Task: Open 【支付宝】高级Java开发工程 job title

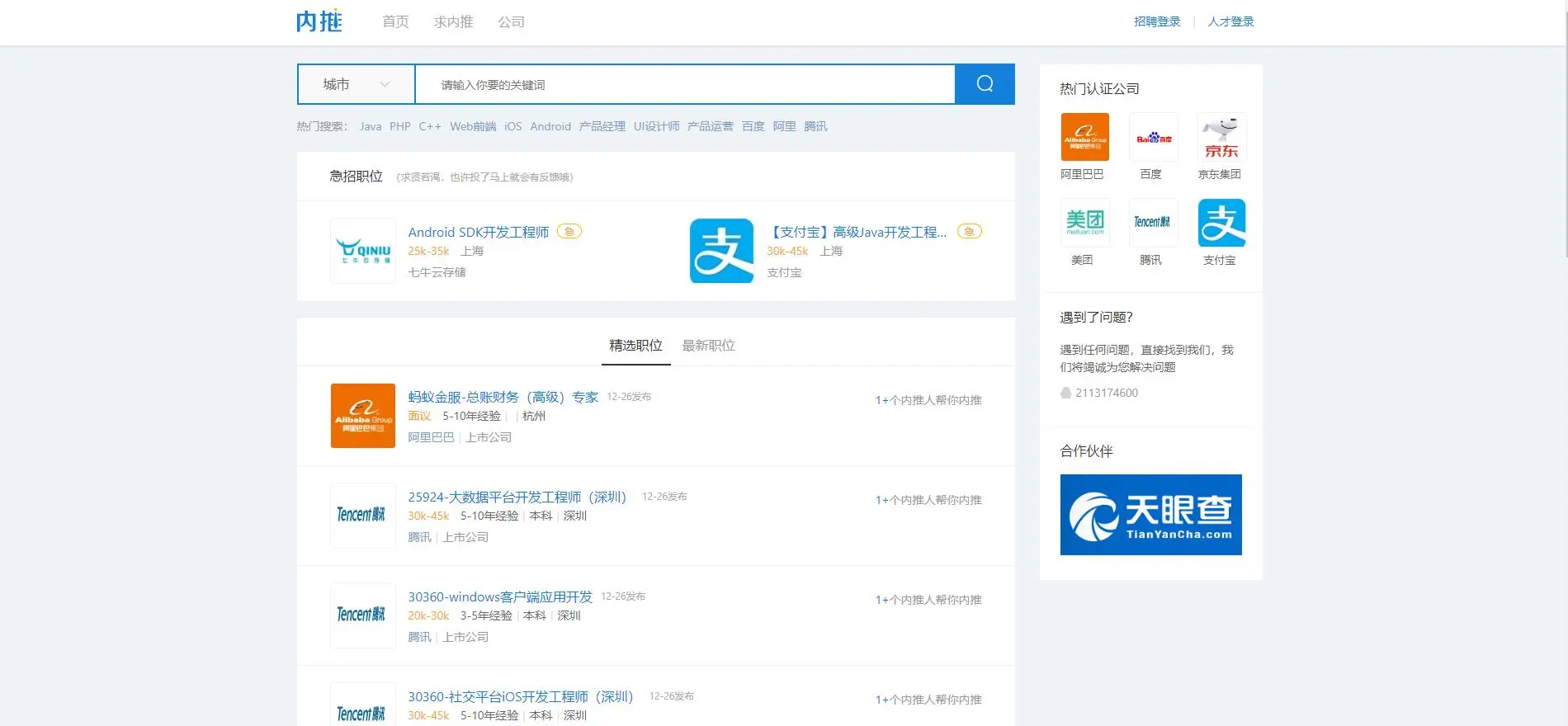Action: [857, 233]
